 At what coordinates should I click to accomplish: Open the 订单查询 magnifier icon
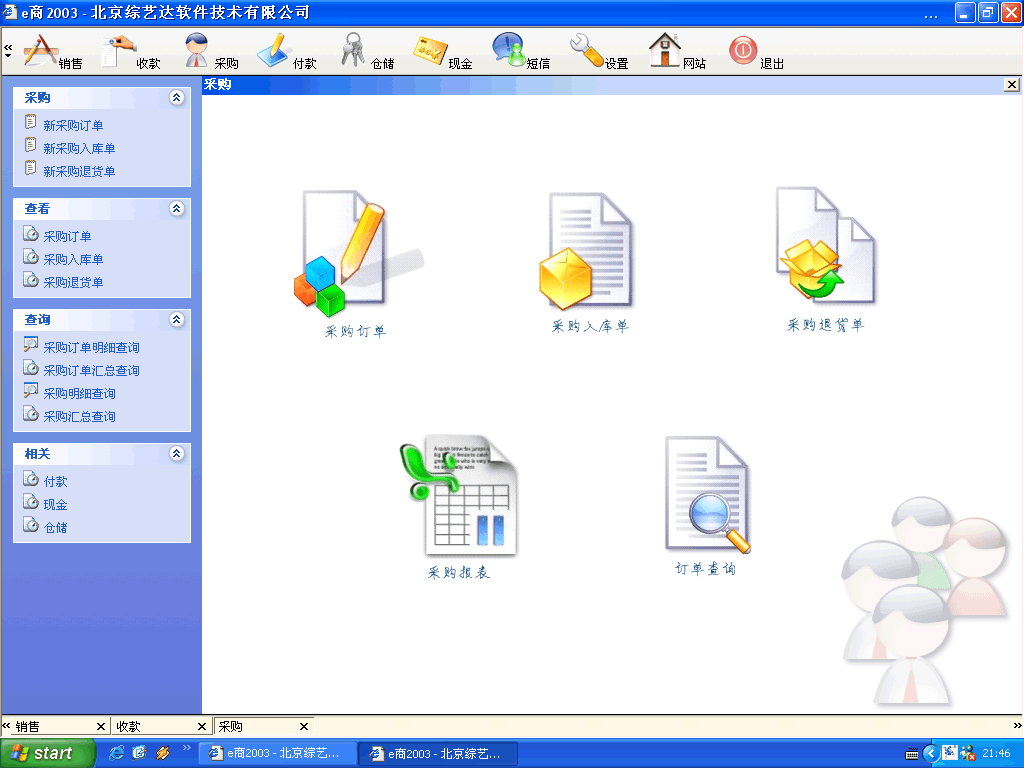707,495
